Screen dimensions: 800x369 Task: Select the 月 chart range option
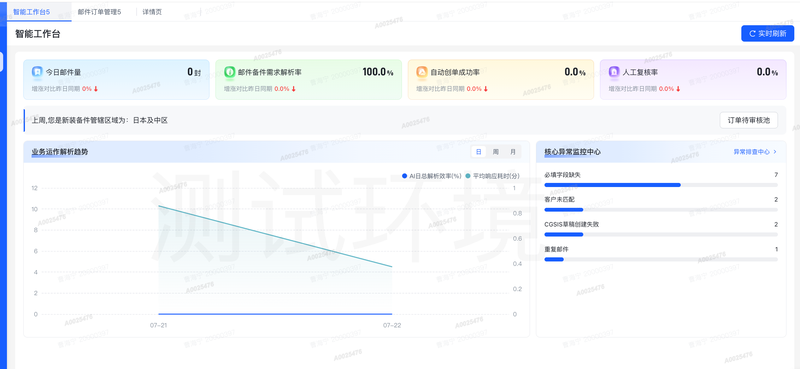click(513, 152)
